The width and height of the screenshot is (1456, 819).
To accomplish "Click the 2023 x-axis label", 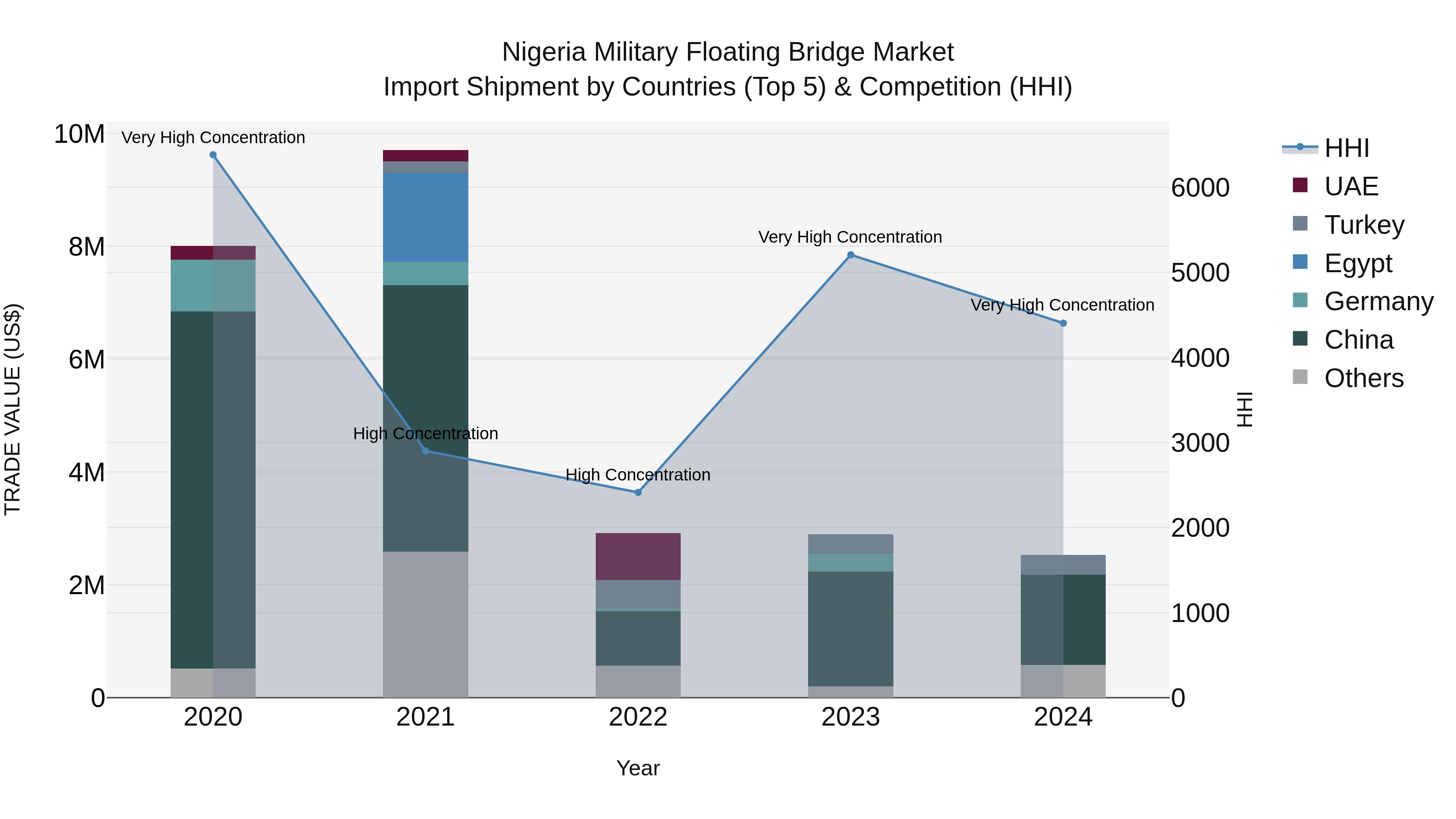I will (851, 717).
